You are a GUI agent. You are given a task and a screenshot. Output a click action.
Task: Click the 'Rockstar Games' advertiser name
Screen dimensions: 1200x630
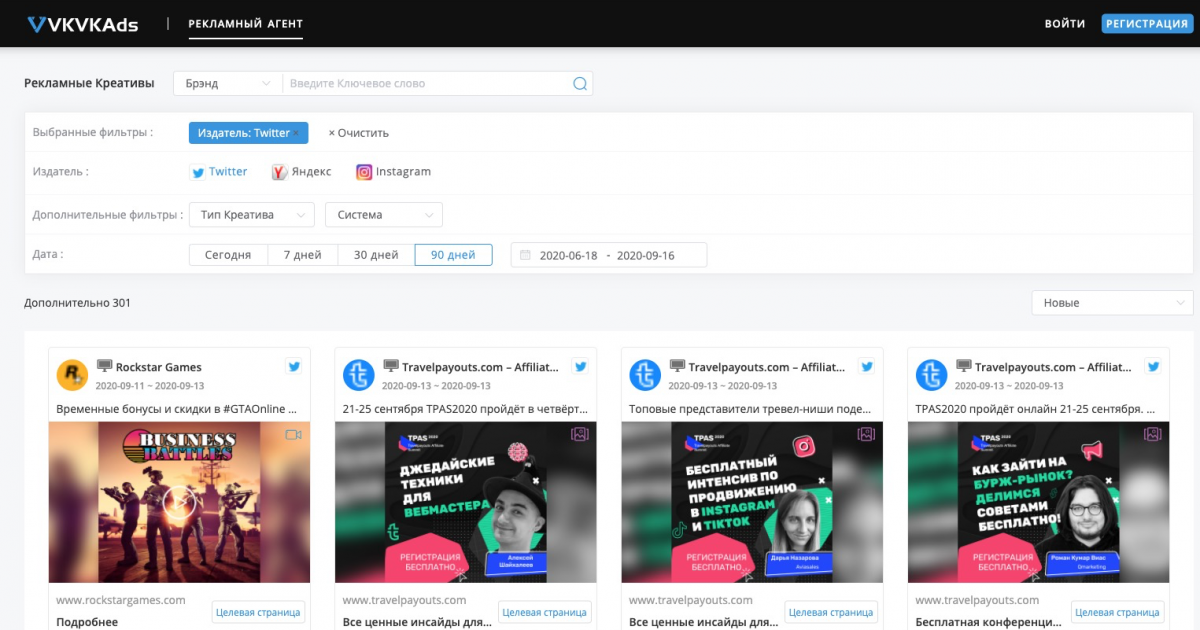point(159,367)
